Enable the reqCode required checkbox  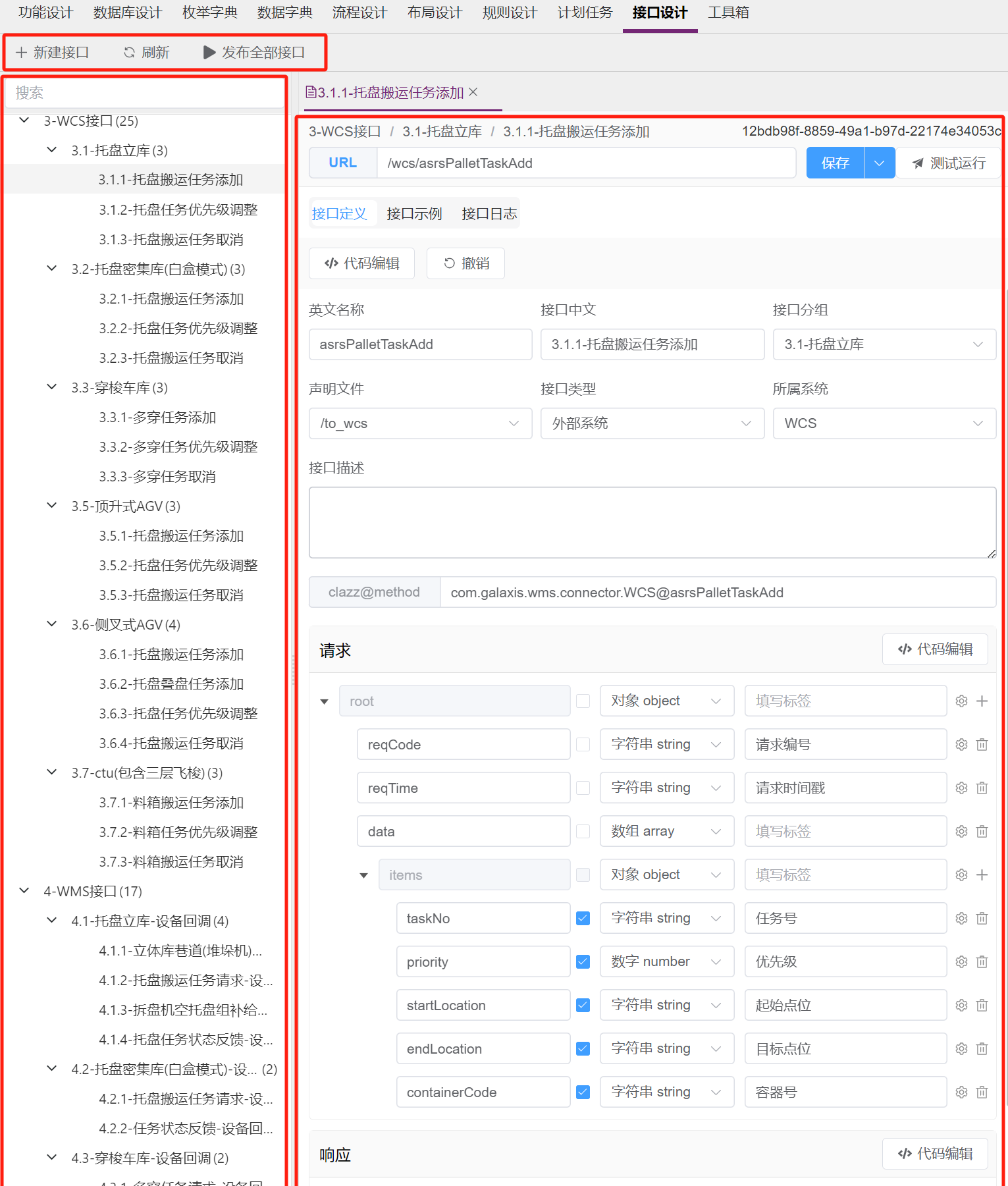(583, 744)
